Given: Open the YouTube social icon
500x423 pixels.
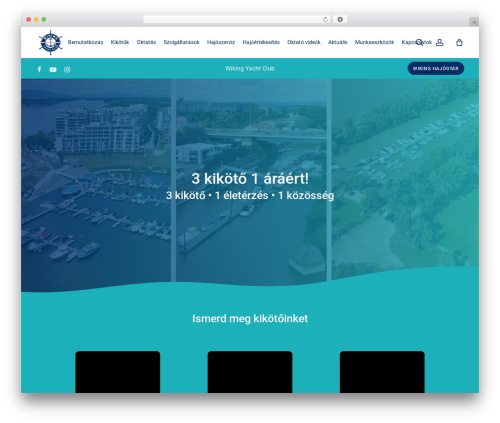Looking at the screenshot, I should coord(53,69).
